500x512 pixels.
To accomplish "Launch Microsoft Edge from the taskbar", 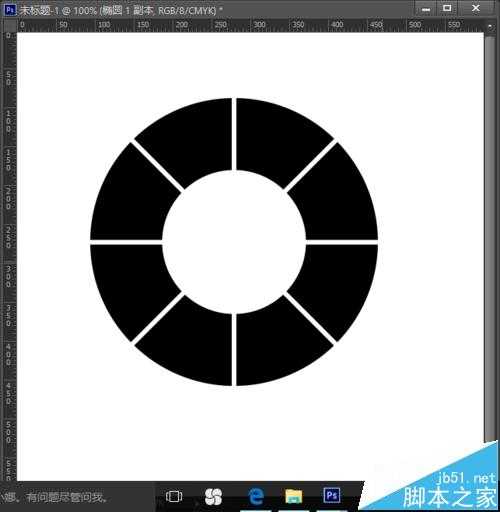I will pos(256,496).
